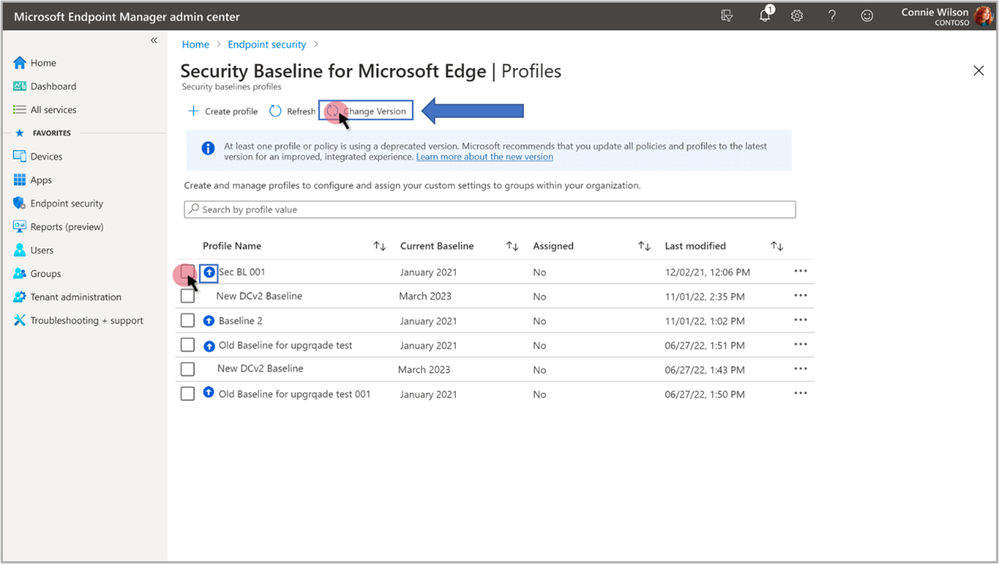999x564 pixels.
Task: Focus the Search by profile value field
Action: pyautogui.click(x=489, y=209)
